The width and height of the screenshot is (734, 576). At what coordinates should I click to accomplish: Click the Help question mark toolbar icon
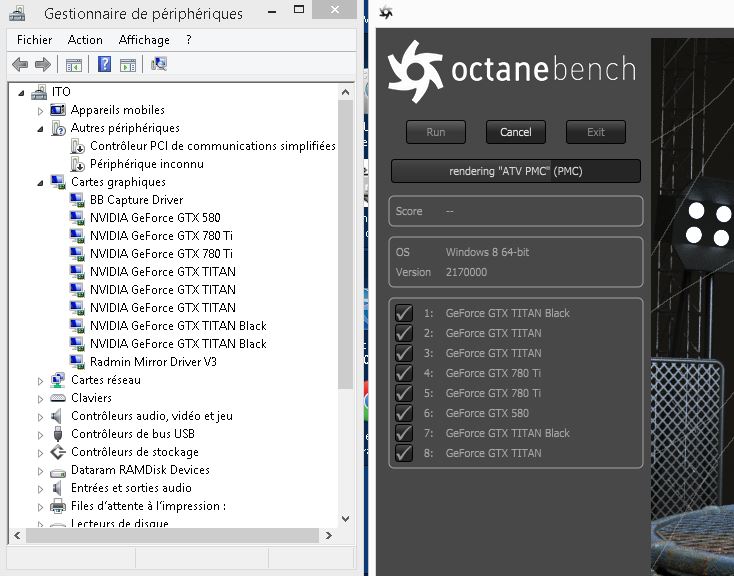coord(104,64)
